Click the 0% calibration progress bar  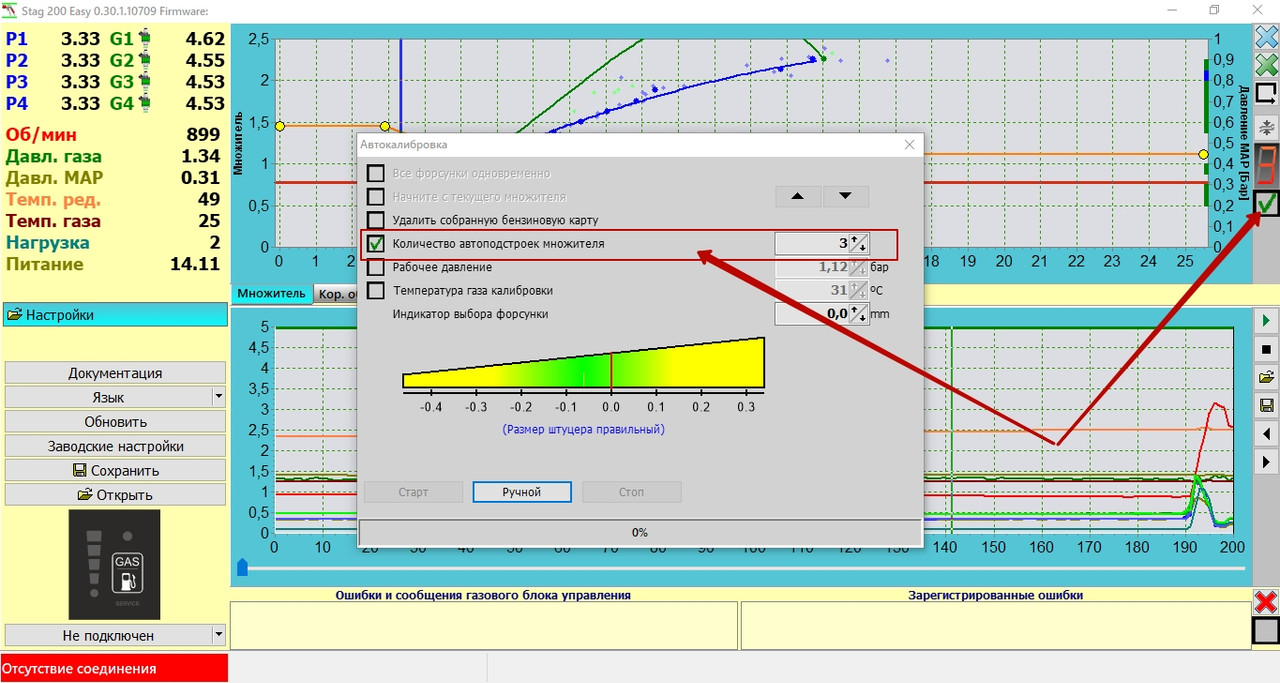pos(639,532)
